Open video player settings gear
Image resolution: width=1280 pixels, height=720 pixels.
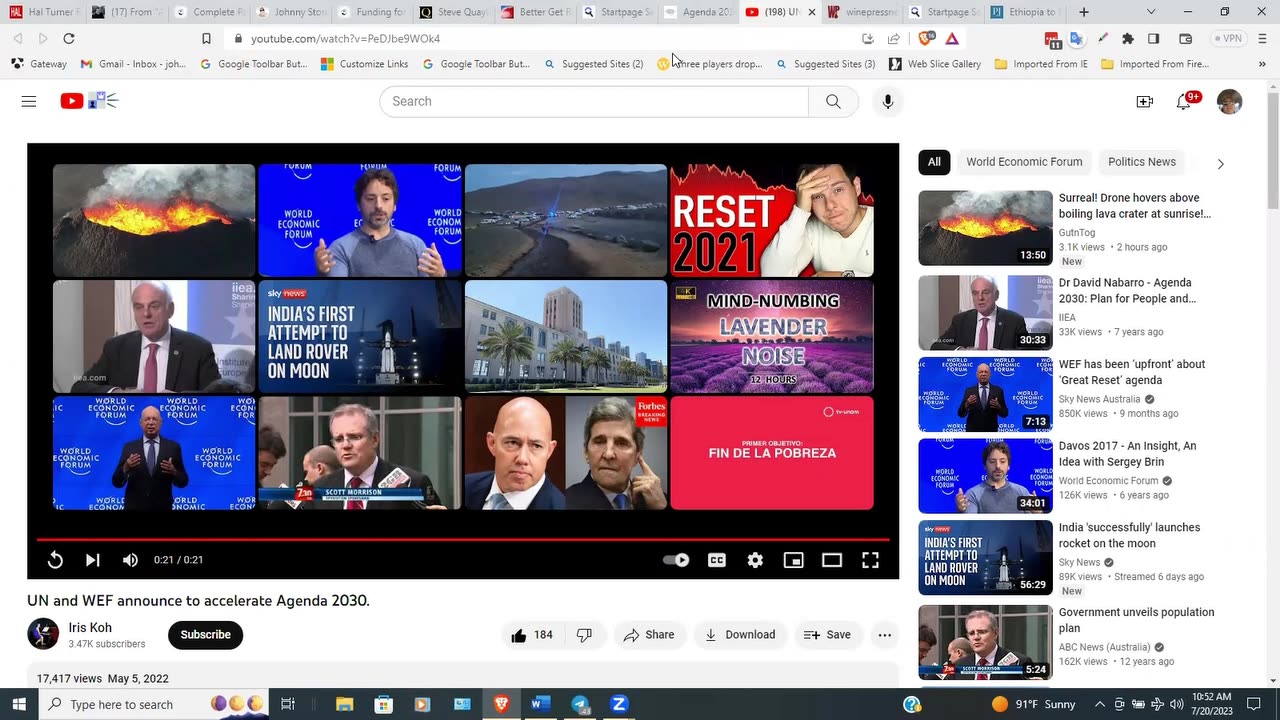click(x=755, y=560)
